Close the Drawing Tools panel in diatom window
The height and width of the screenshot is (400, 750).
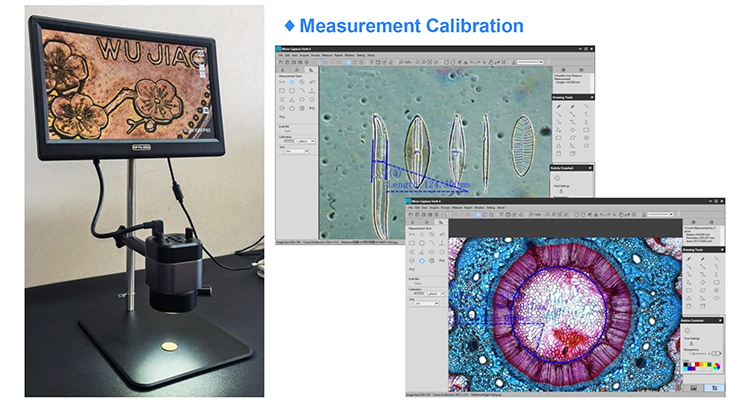[592, 98]
